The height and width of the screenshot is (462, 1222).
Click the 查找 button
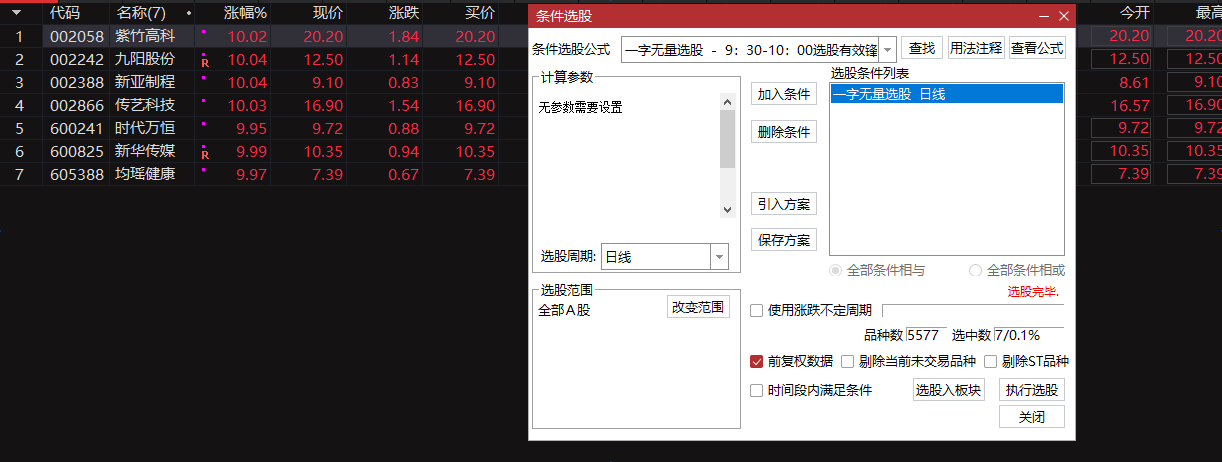pyautogui.click(x=922, y=48)
